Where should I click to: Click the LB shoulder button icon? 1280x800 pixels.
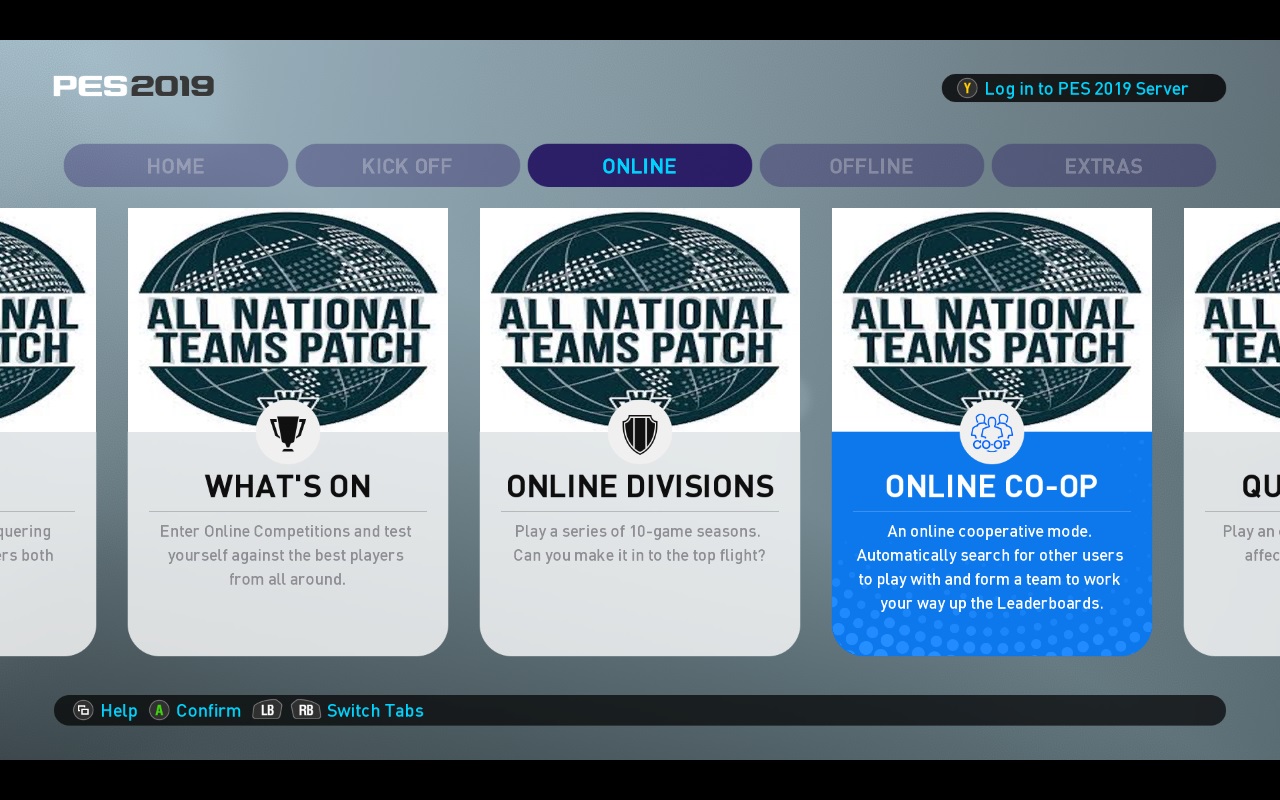[267, 710]
